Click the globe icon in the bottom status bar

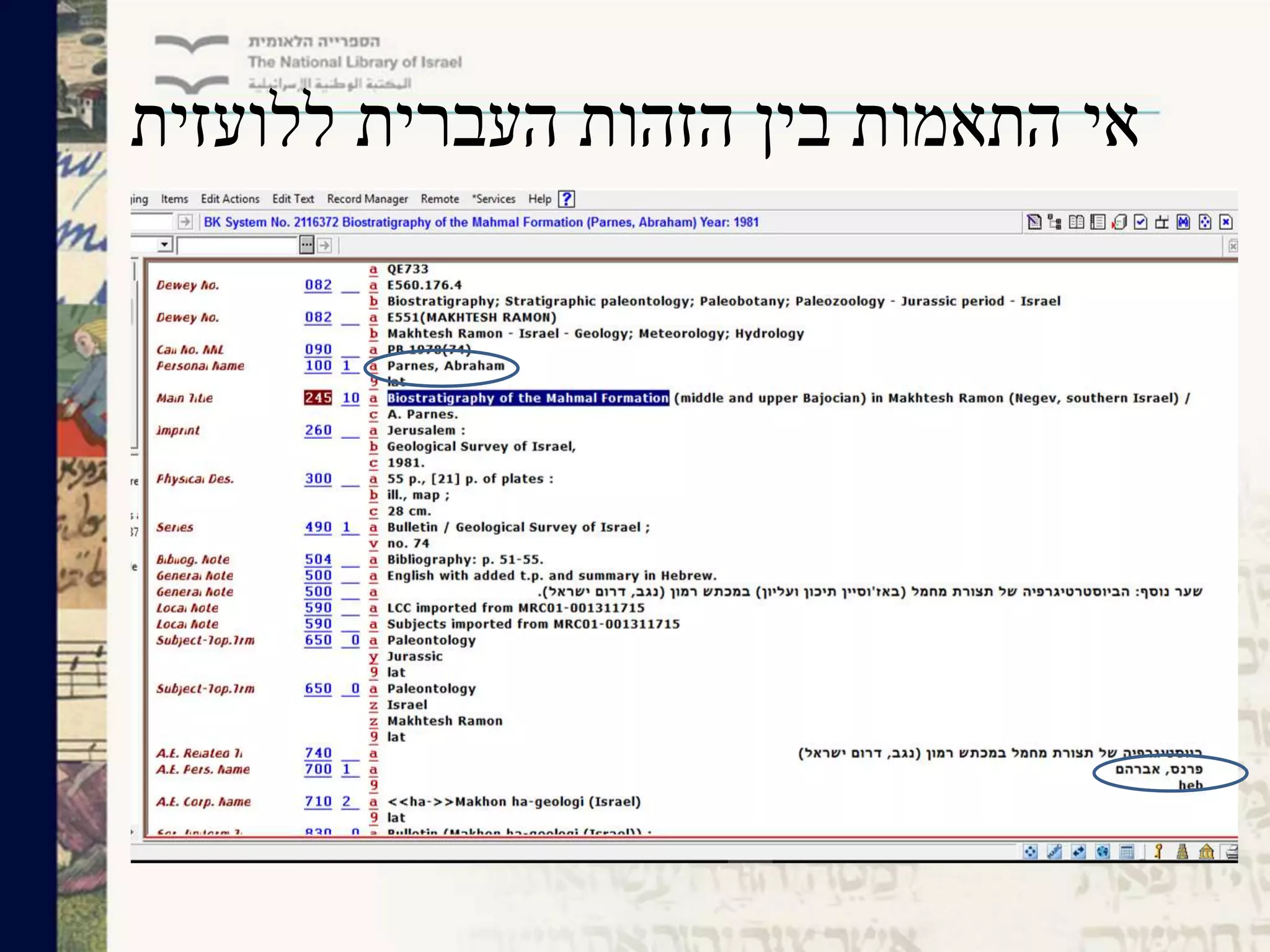click(x=1103, y=852)
